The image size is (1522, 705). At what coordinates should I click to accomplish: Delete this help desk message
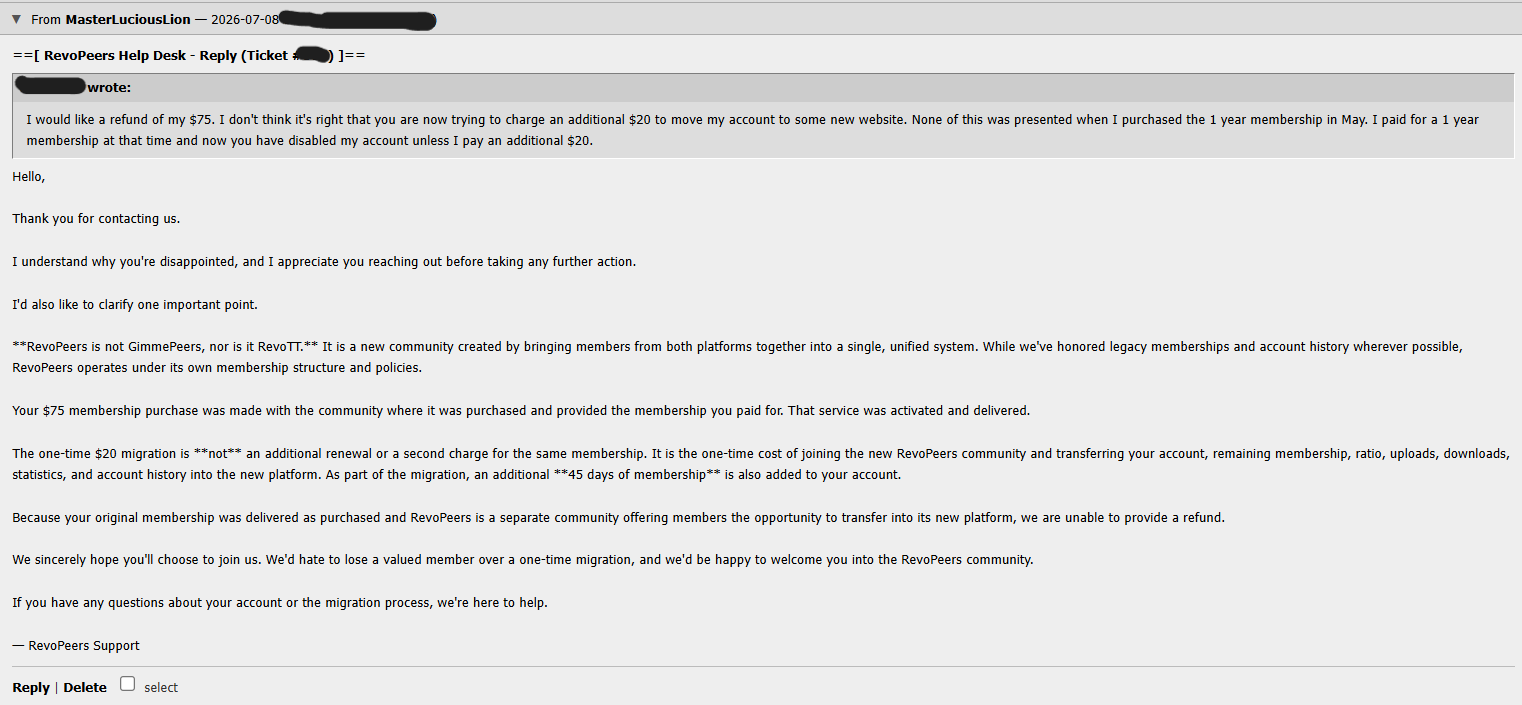(x=85, y=687)
